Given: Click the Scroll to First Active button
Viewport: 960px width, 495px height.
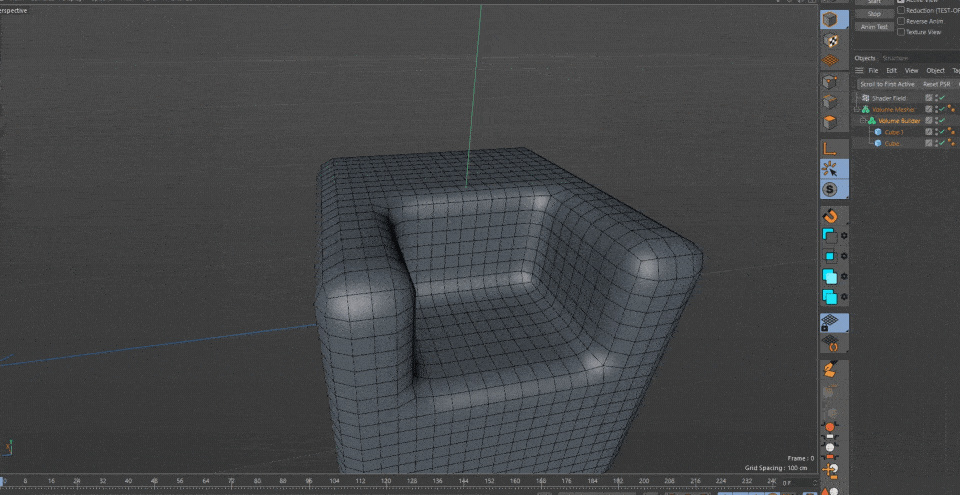Looking at the screenshot, I should pos(887,84).
